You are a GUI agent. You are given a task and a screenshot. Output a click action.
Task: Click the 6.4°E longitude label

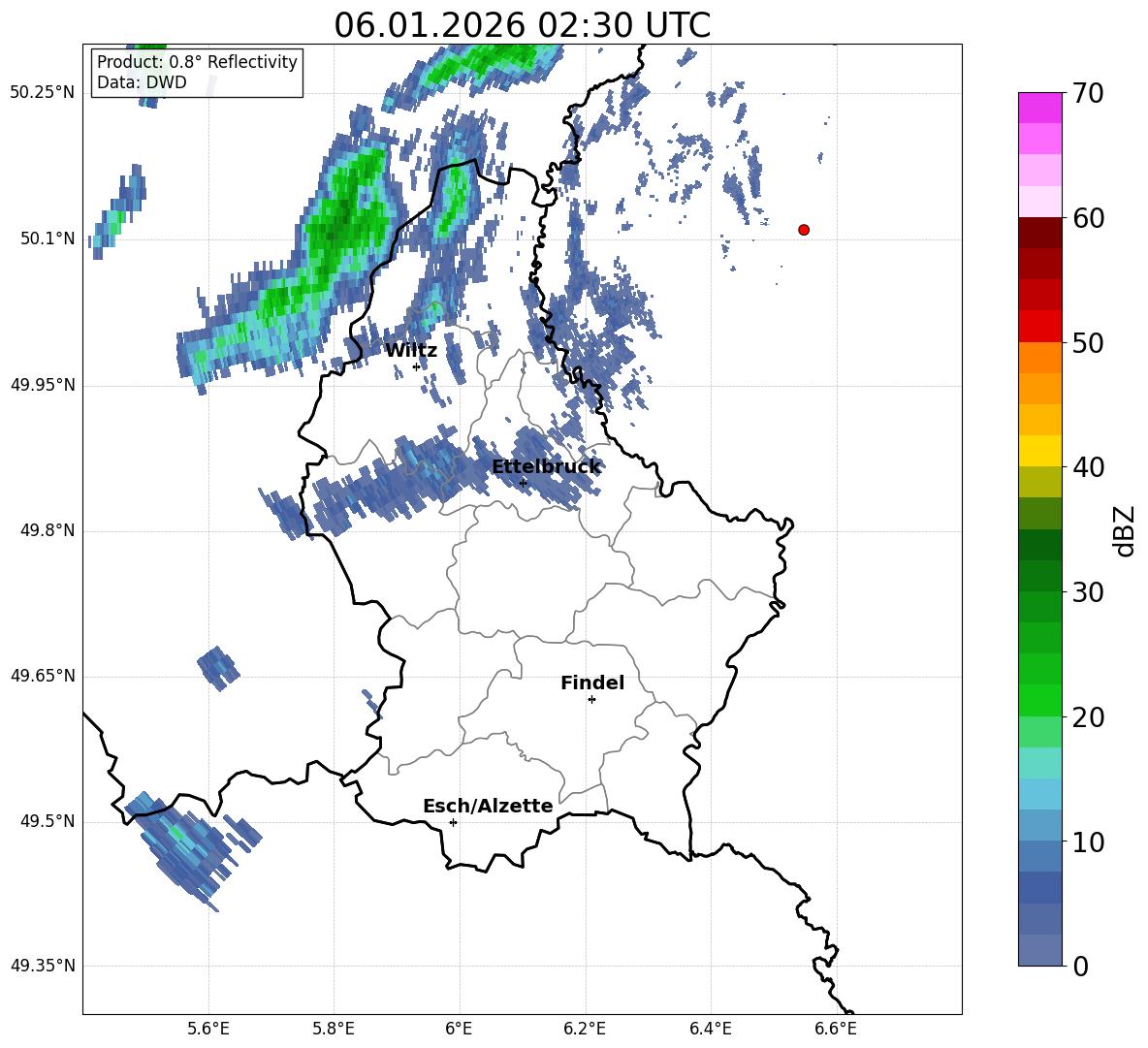click(x=710, y=1029)
